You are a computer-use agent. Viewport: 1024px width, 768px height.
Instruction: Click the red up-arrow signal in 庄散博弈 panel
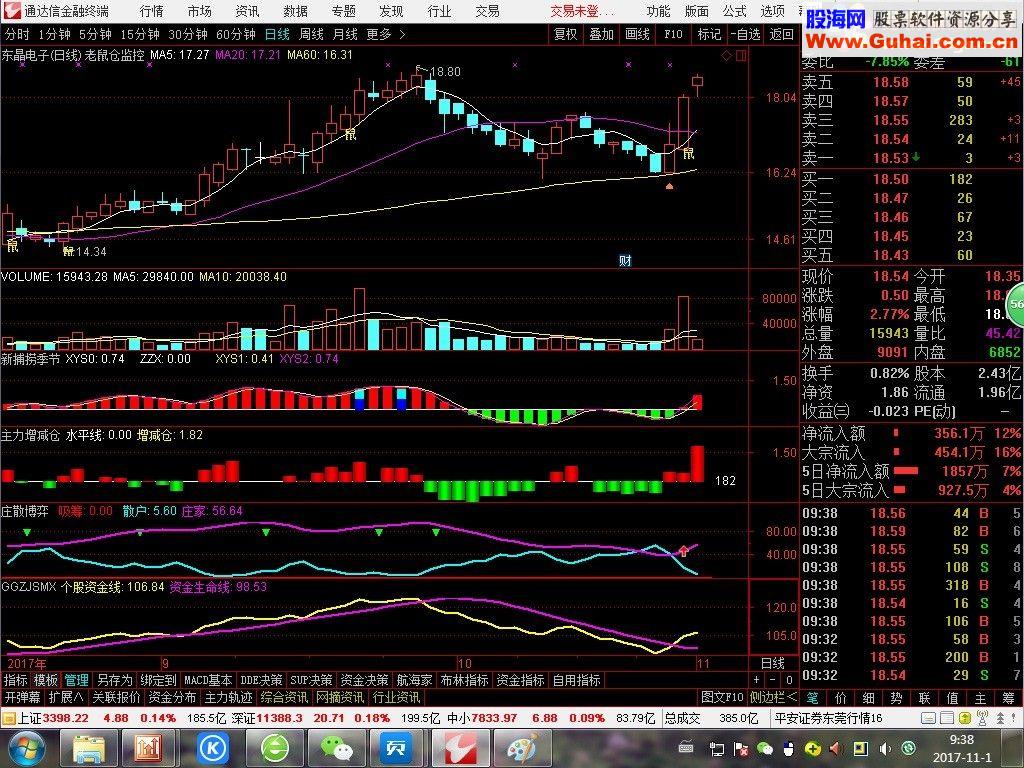(684, 550)
